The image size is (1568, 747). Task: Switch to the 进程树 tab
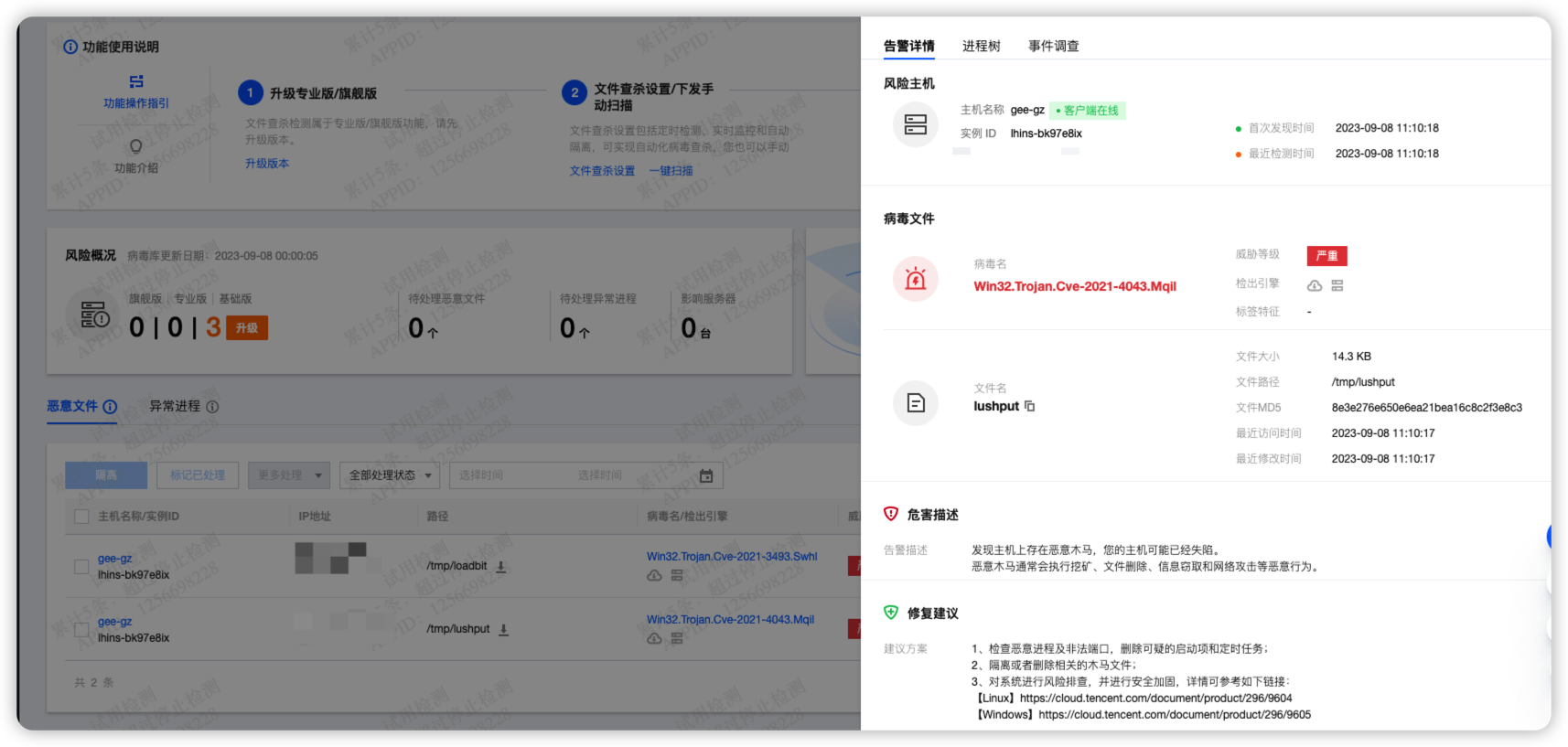981,46
